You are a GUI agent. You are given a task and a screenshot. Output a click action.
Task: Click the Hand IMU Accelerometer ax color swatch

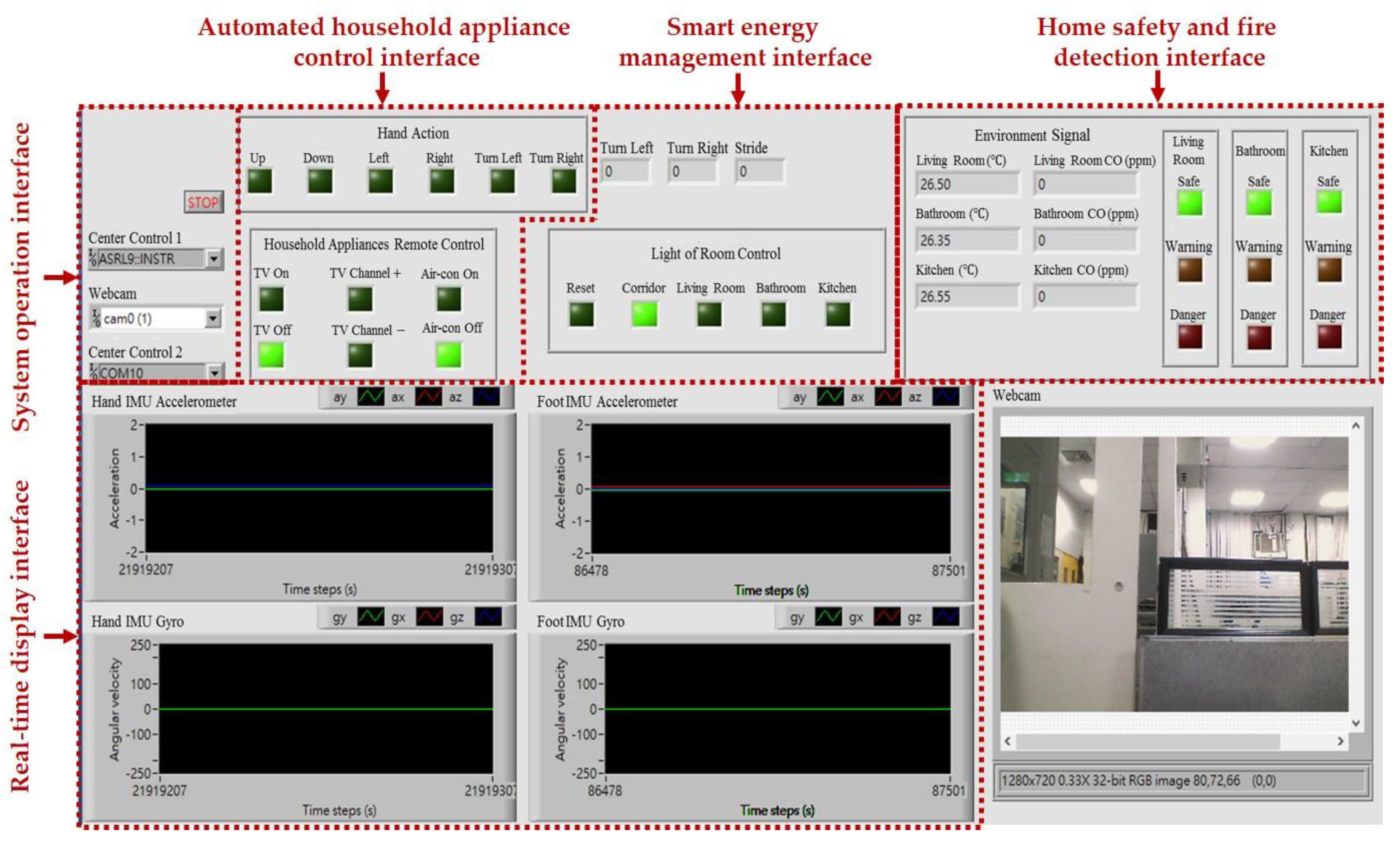[x=428, y=397]
